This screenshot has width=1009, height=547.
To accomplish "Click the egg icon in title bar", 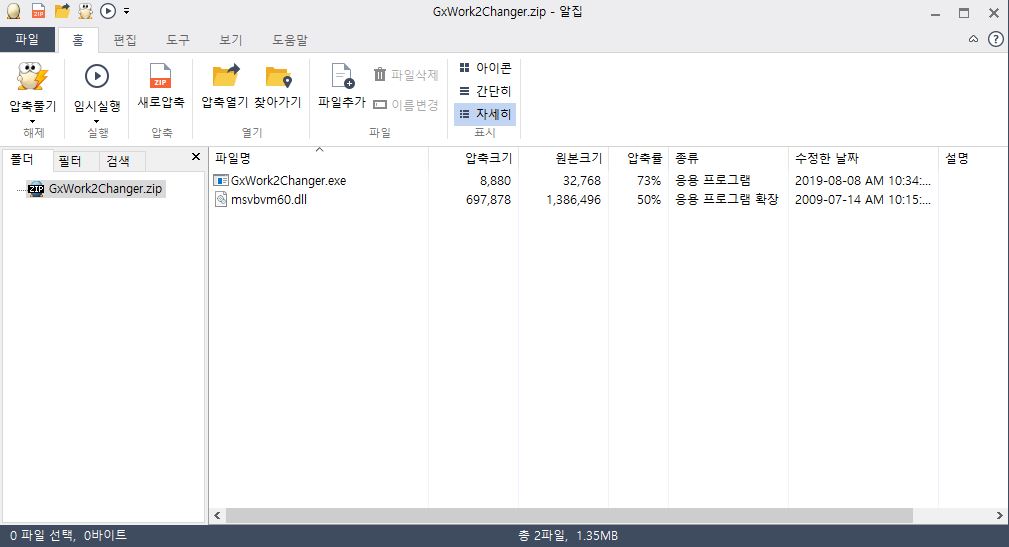I will coord(14,11).
